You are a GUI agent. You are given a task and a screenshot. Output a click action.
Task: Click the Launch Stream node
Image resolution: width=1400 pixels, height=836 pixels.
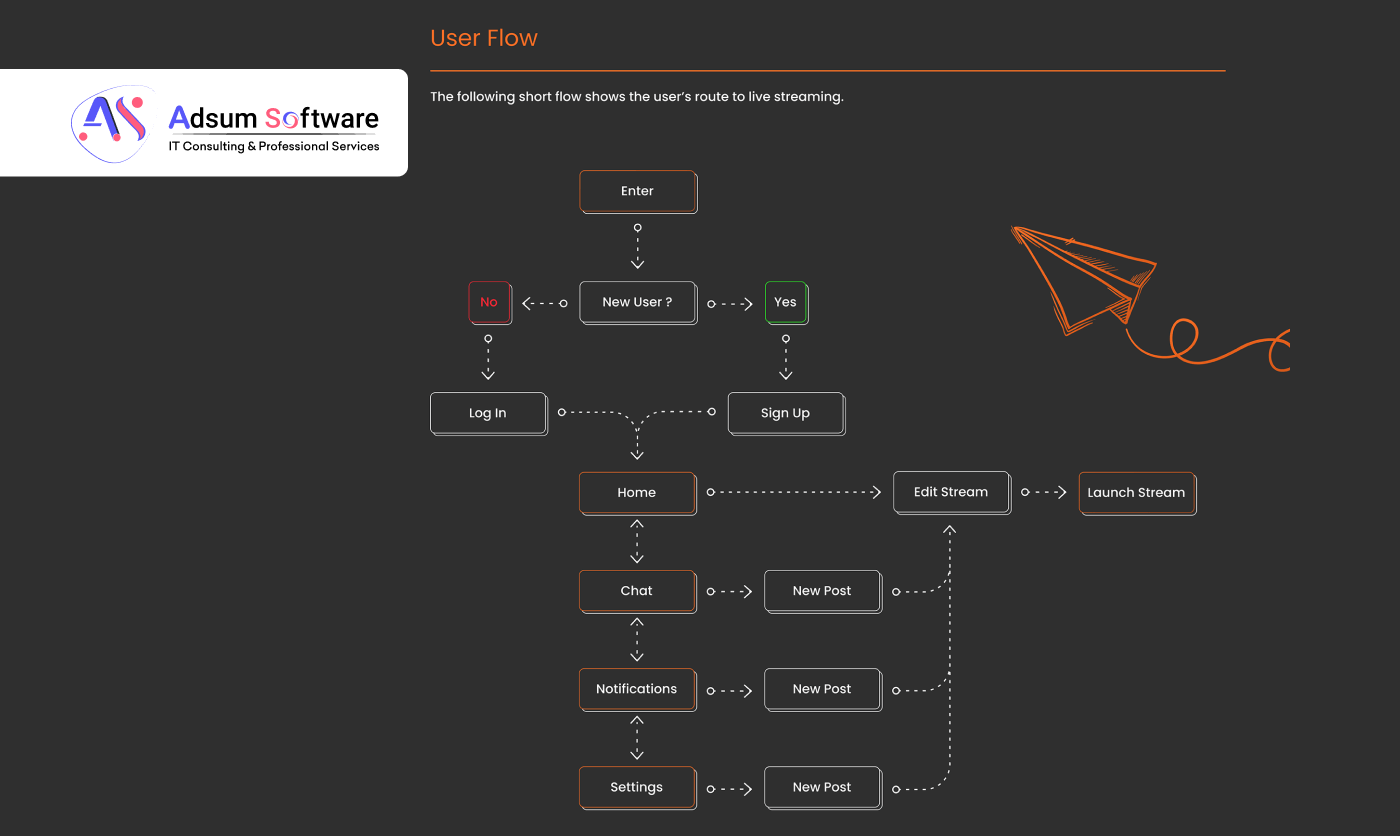(x=1137, y=493)
